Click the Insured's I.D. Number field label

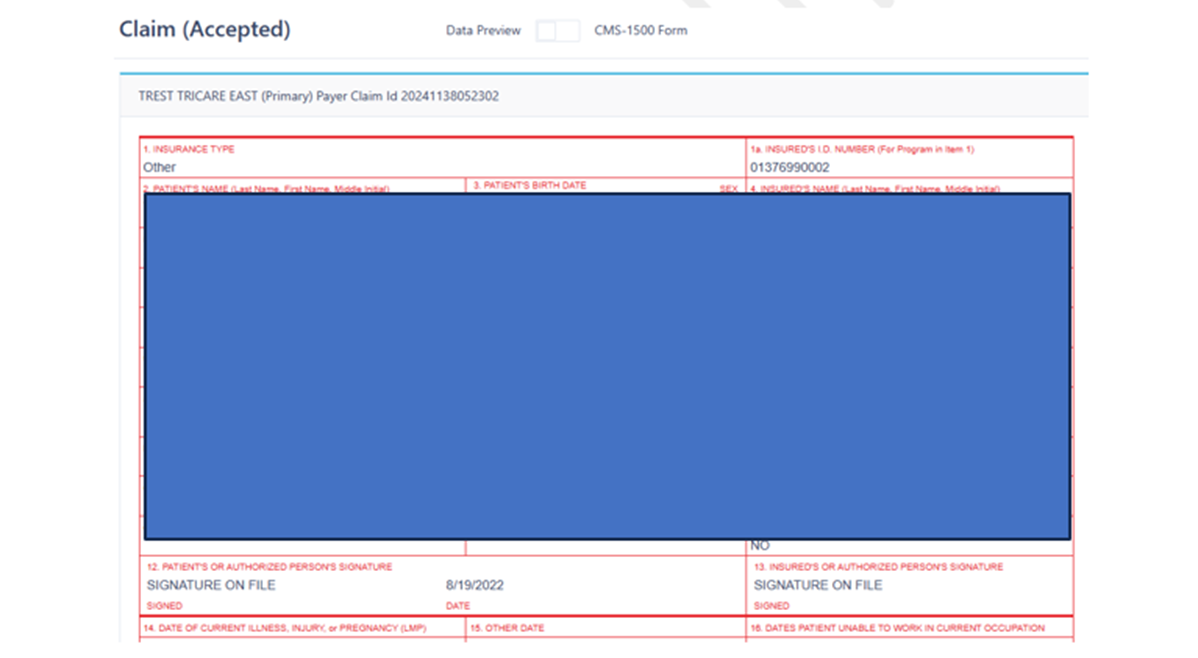tap(862, 149)
